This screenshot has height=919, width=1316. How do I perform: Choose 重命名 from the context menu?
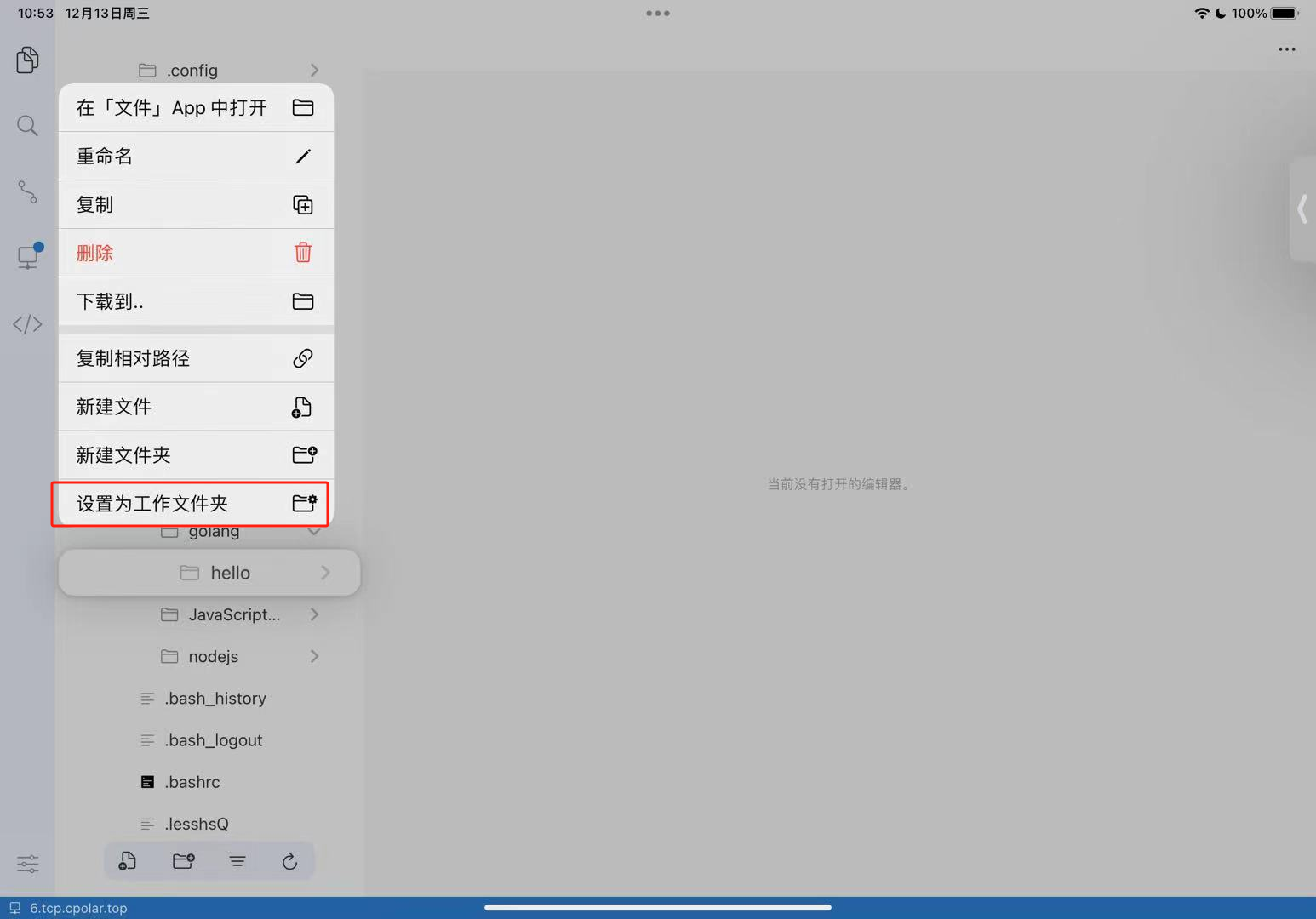coord(196,156)
